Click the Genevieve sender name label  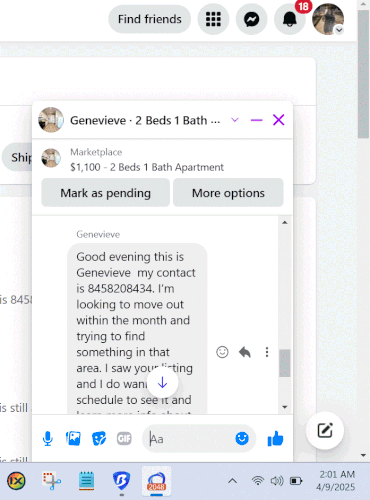(98, 234)
